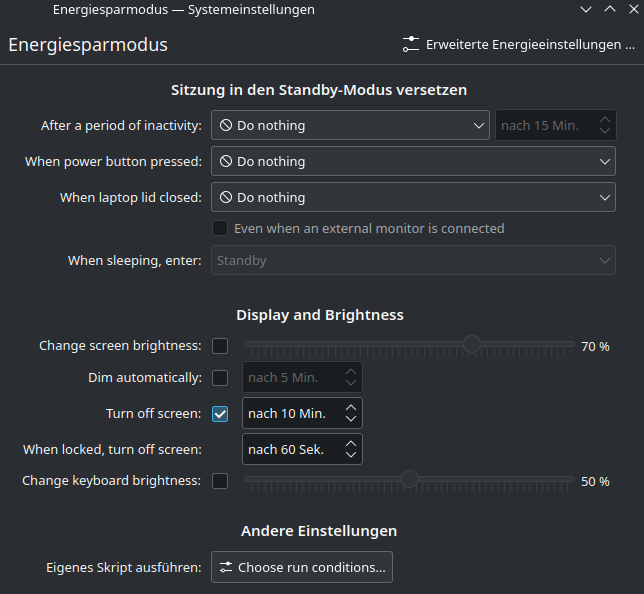
Task: Click the nach 60 Sek. input field
Action: tap(290, 450)
